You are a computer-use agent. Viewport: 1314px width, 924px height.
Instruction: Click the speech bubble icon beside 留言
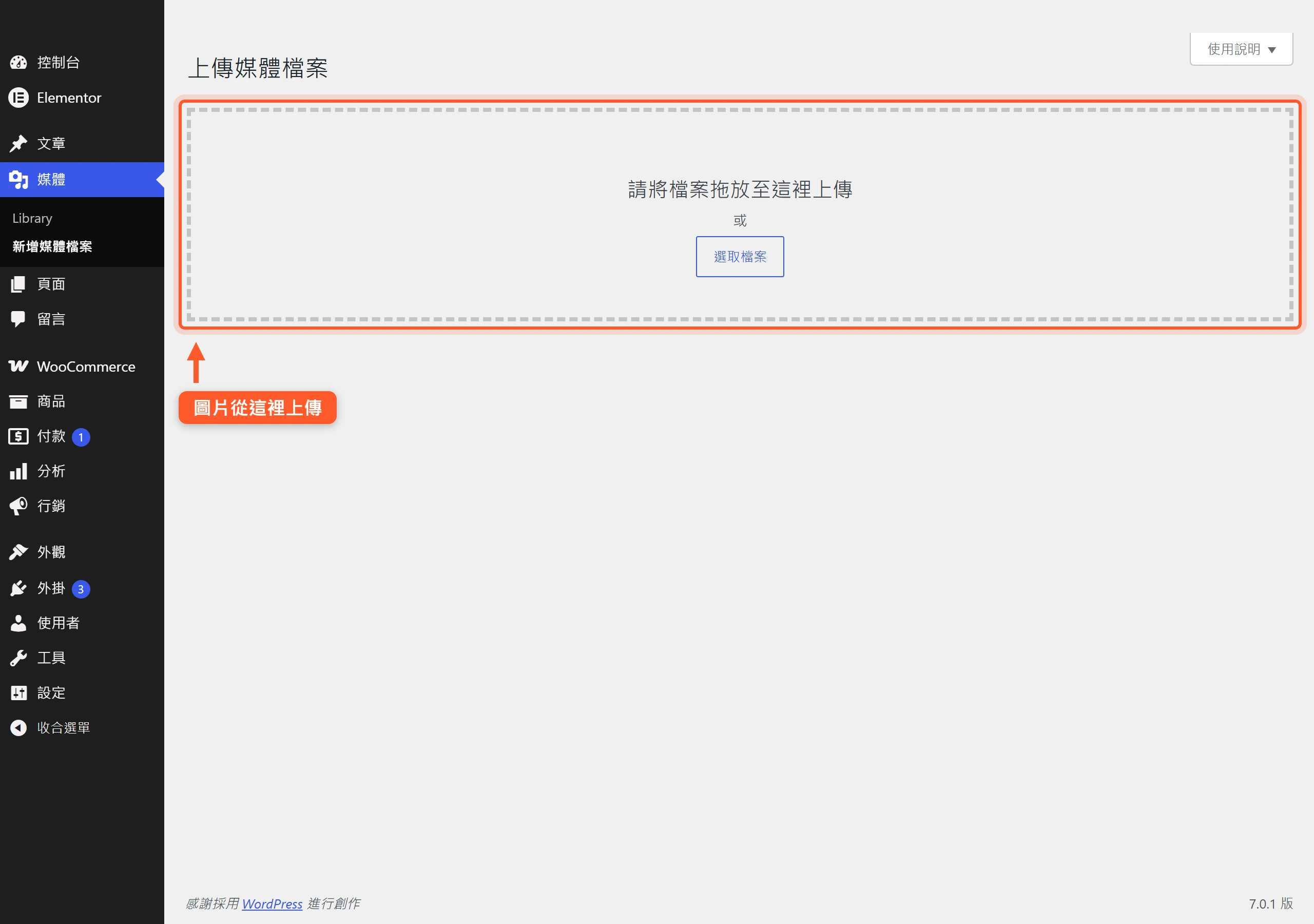18,319
